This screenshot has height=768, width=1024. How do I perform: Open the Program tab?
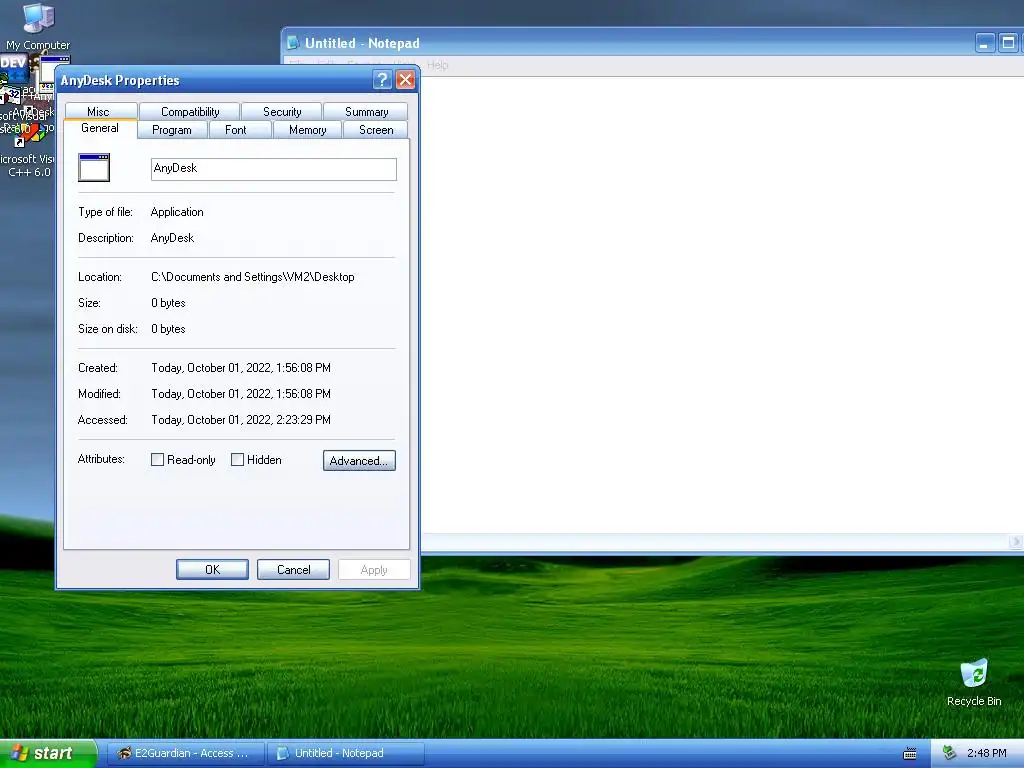point(172,130)
